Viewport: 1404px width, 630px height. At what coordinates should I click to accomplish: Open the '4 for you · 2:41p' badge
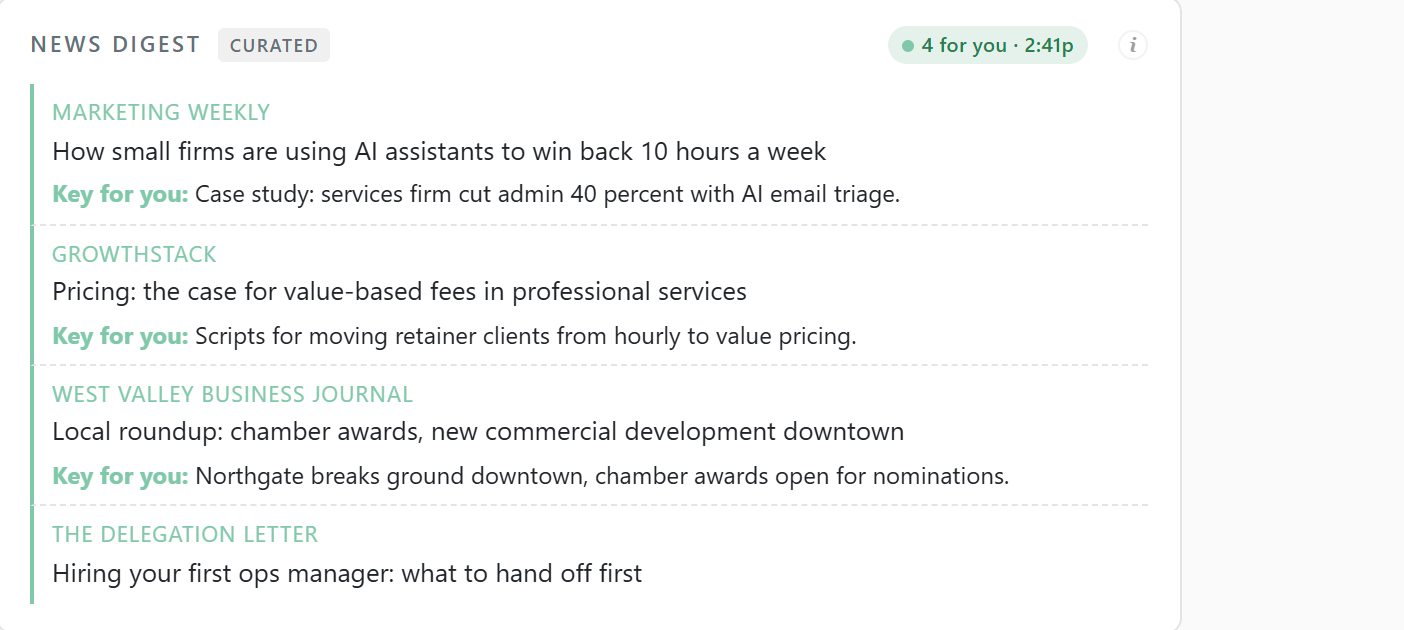[987, 45]
